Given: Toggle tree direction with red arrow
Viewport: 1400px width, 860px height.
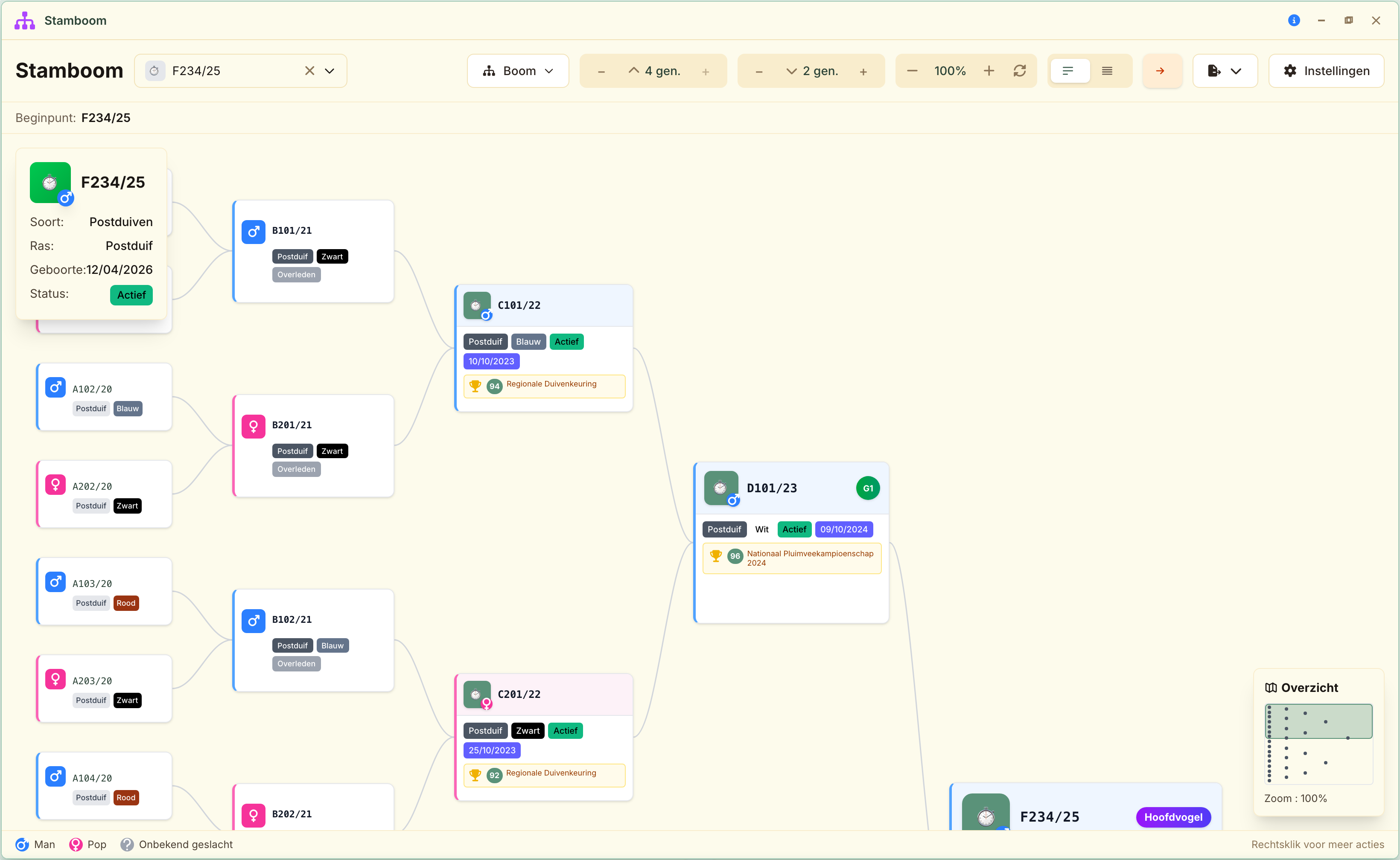Looking at the screenshot, I should pyautogui.click(x=1161, y=70).
